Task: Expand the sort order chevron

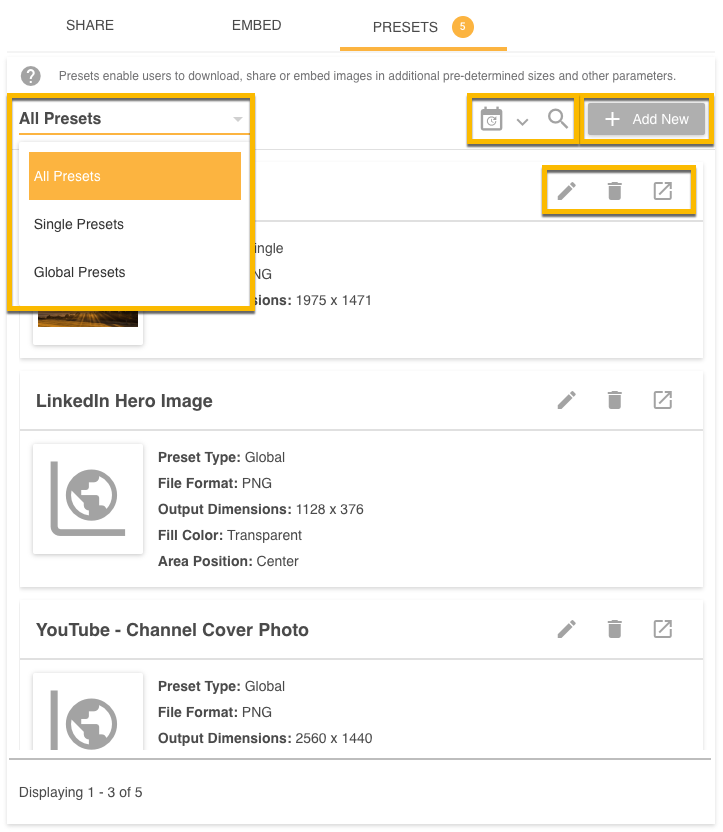Action: [x=522, y=121]
